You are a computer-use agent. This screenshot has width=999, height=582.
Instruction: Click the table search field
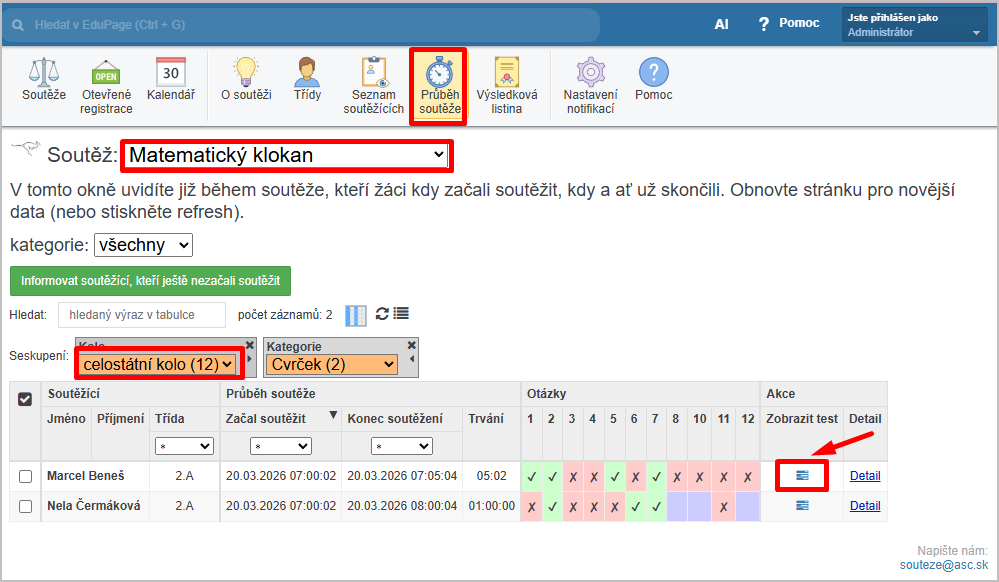(x=142, y=315)
